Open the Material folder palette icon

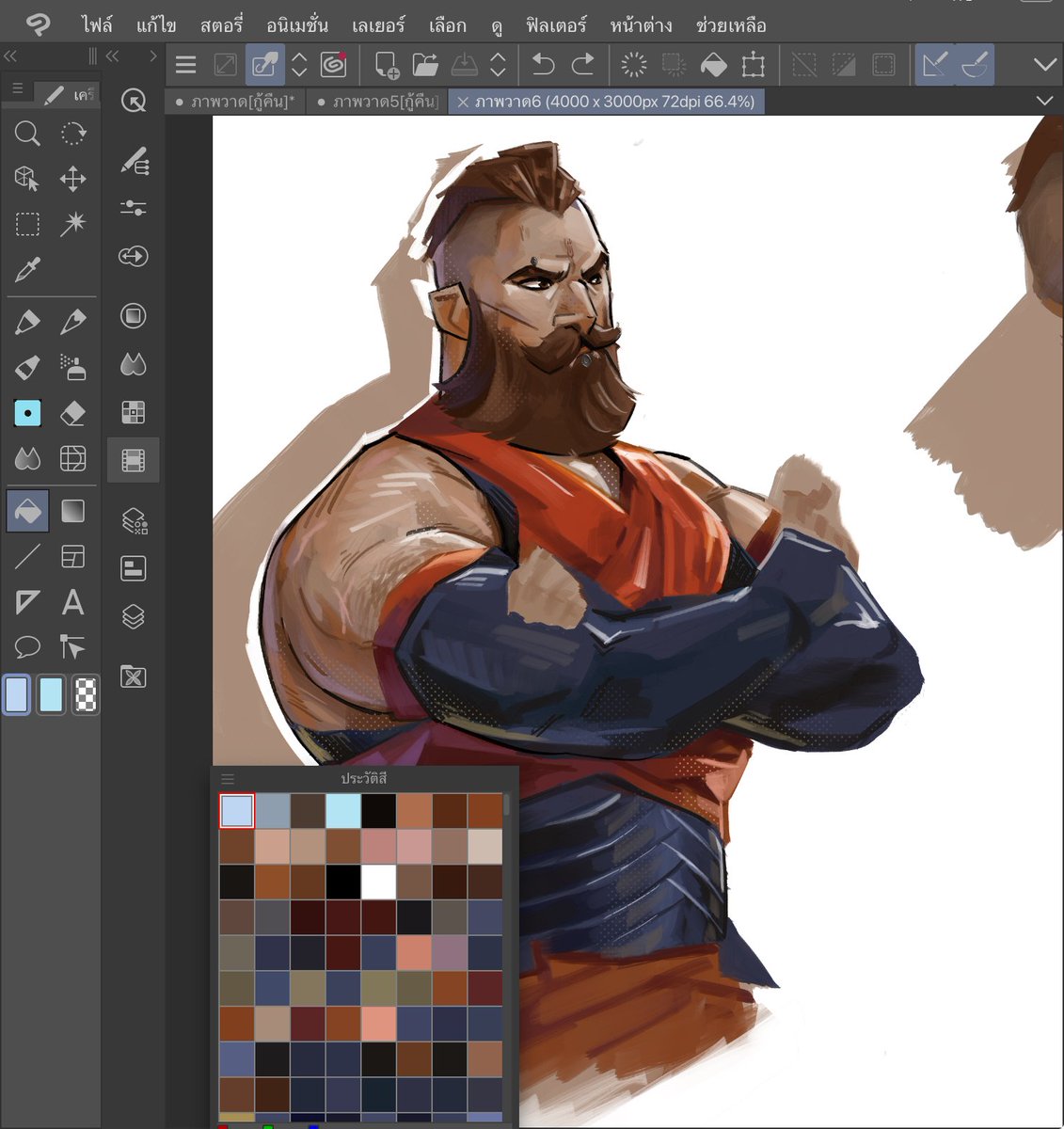tap(134, 676)
